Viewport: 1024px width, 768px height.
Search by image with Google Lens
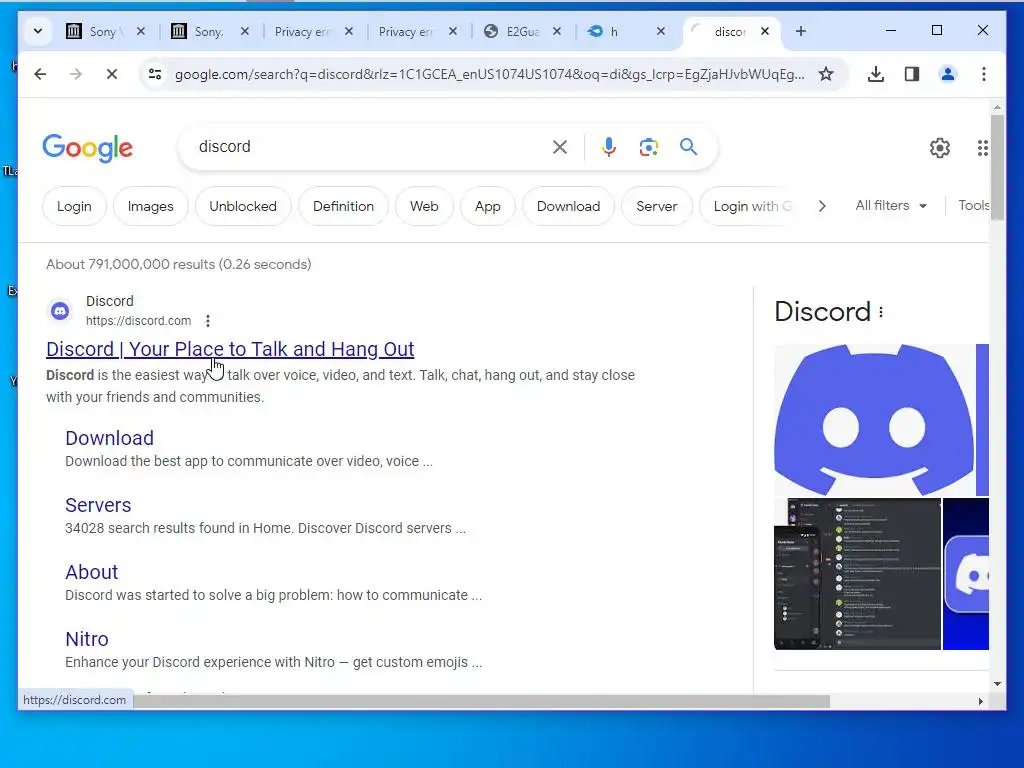tap(648, 147)
